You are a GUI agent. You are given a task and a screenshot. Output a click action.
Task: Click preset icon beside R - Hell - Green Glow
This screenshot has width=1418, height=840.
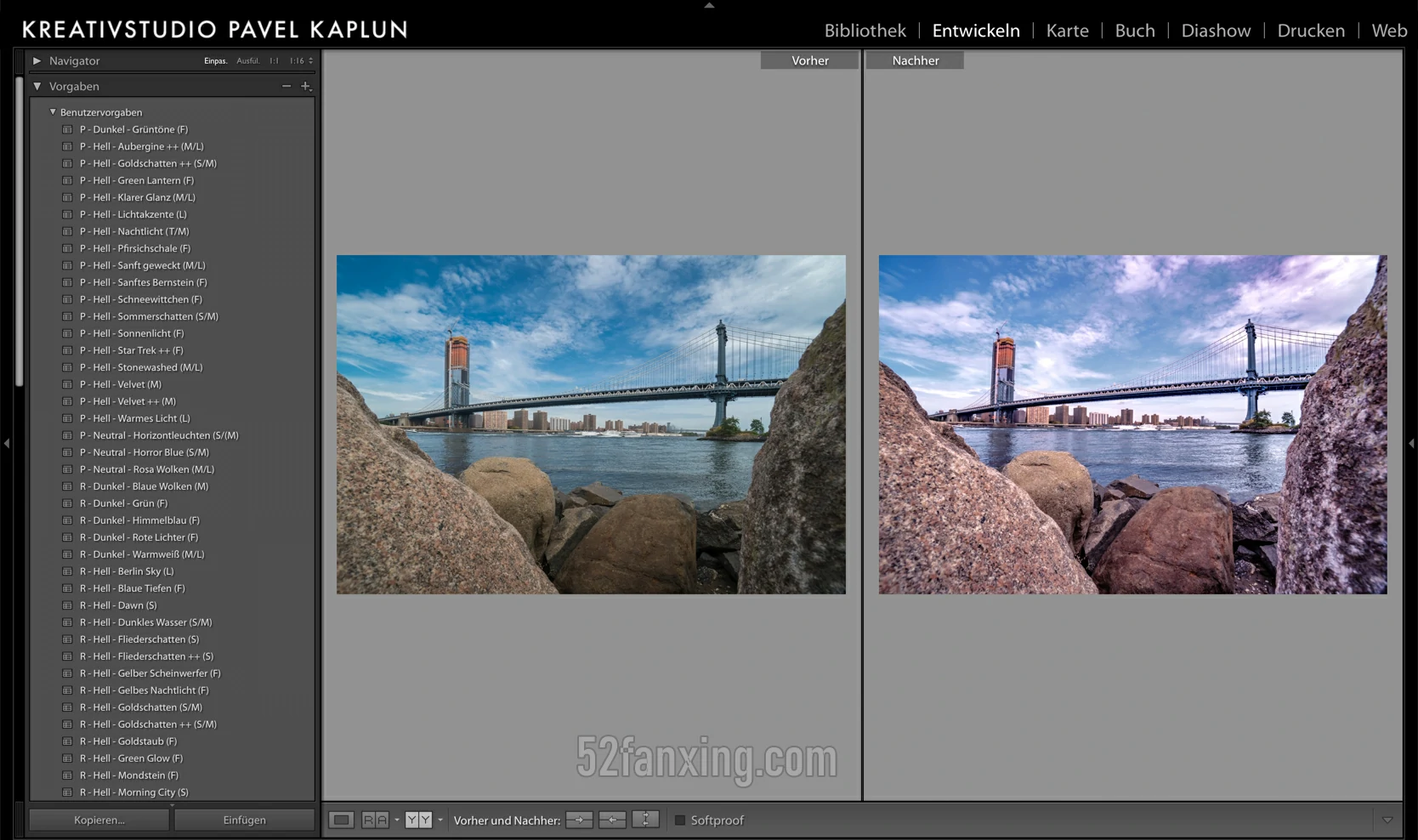coord(67,758)
